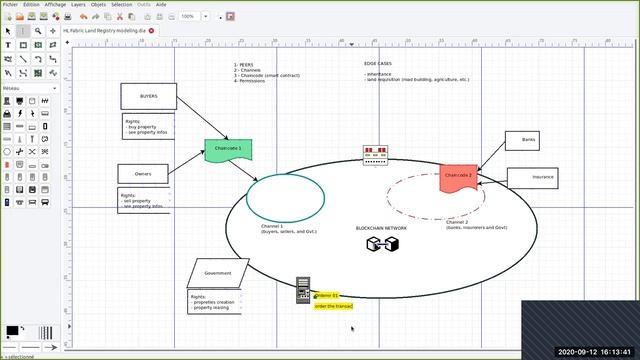Select the Box rectangle tool
Screen dimensions: 640x360
point(23,45)
